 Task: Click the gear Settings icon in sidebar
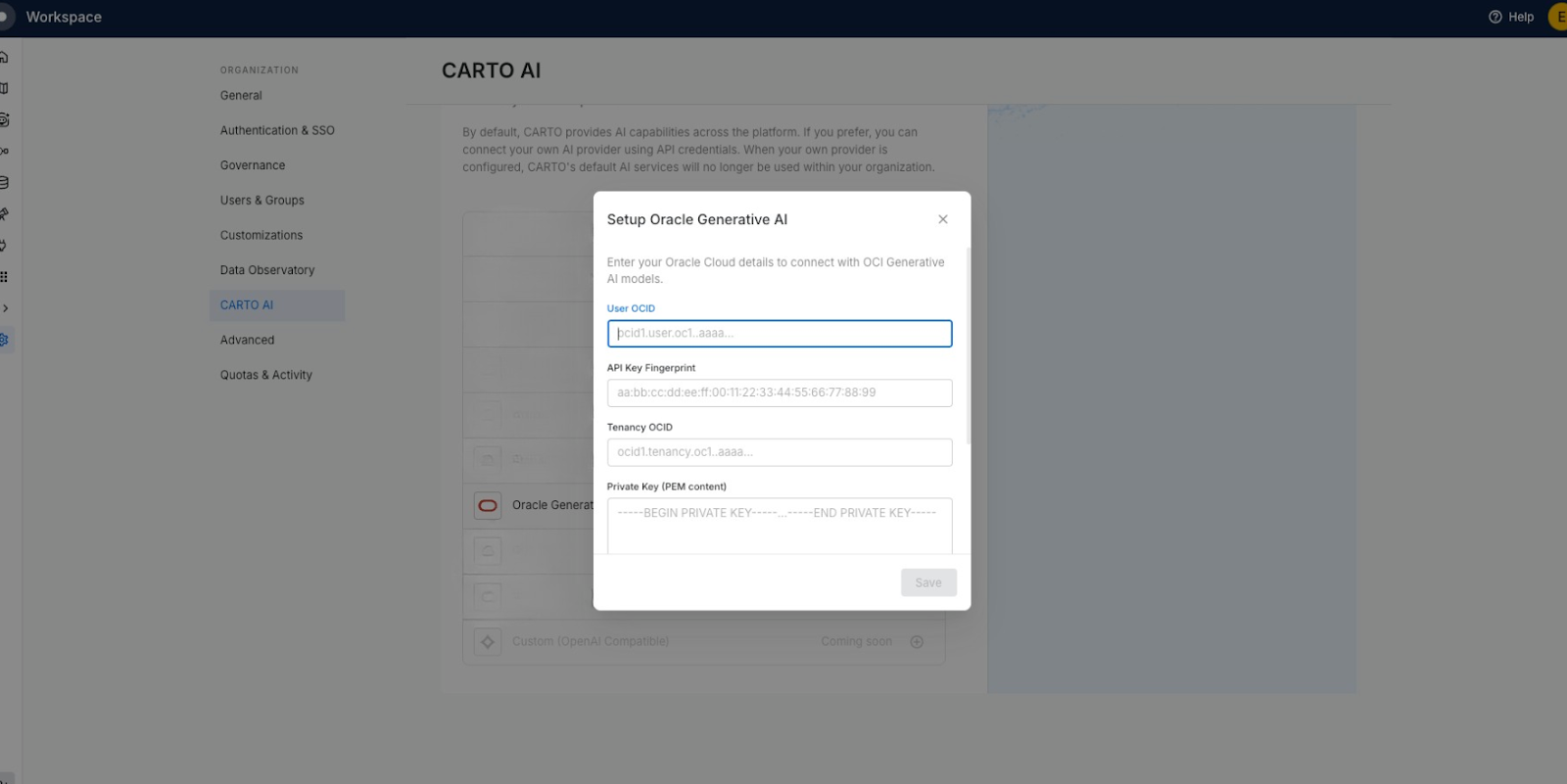click(x=4, y=340)
